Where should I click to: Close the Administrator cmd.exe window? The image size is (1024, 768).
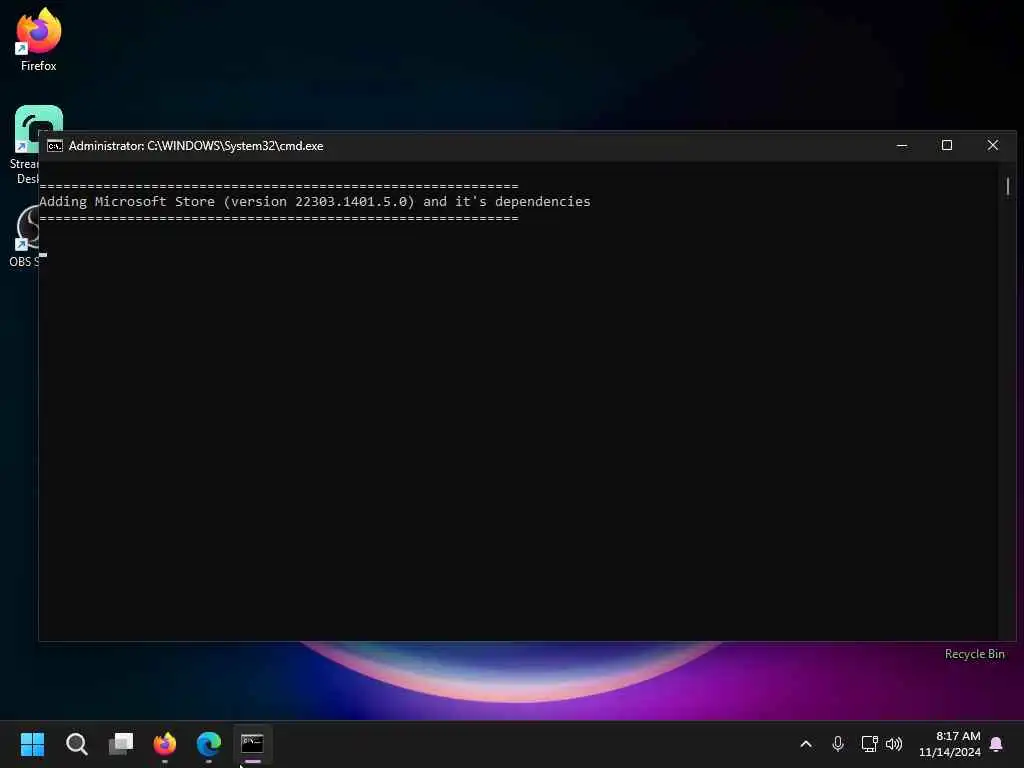[x=993, y=146]
